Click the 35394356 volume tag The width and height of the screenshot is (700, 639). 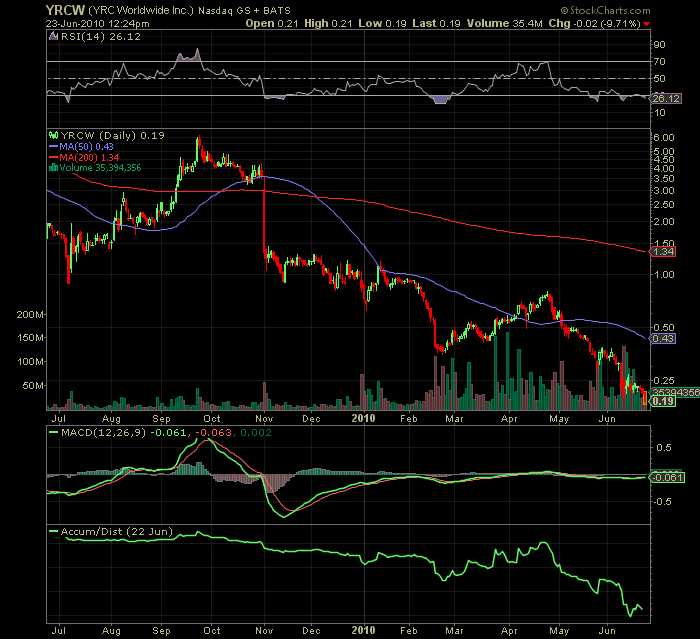click(675, 392)
